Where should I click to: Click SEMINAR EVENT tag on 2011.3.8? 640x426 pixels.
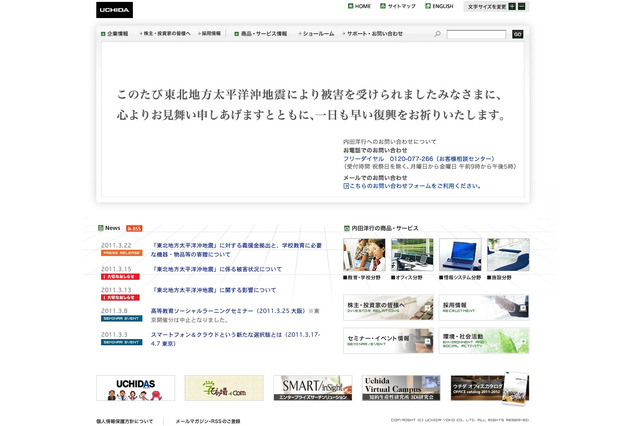(x=122, y=318)
